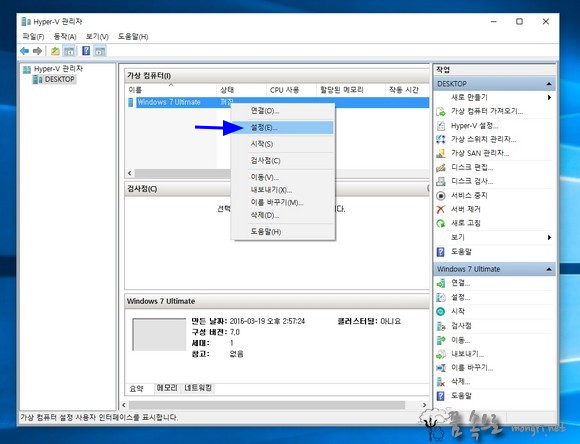Viewport: 580px width, 444px height.
Task: Collapse the Windows 7 Ultimate actions section arrow
Action: (x=549, y=269)
